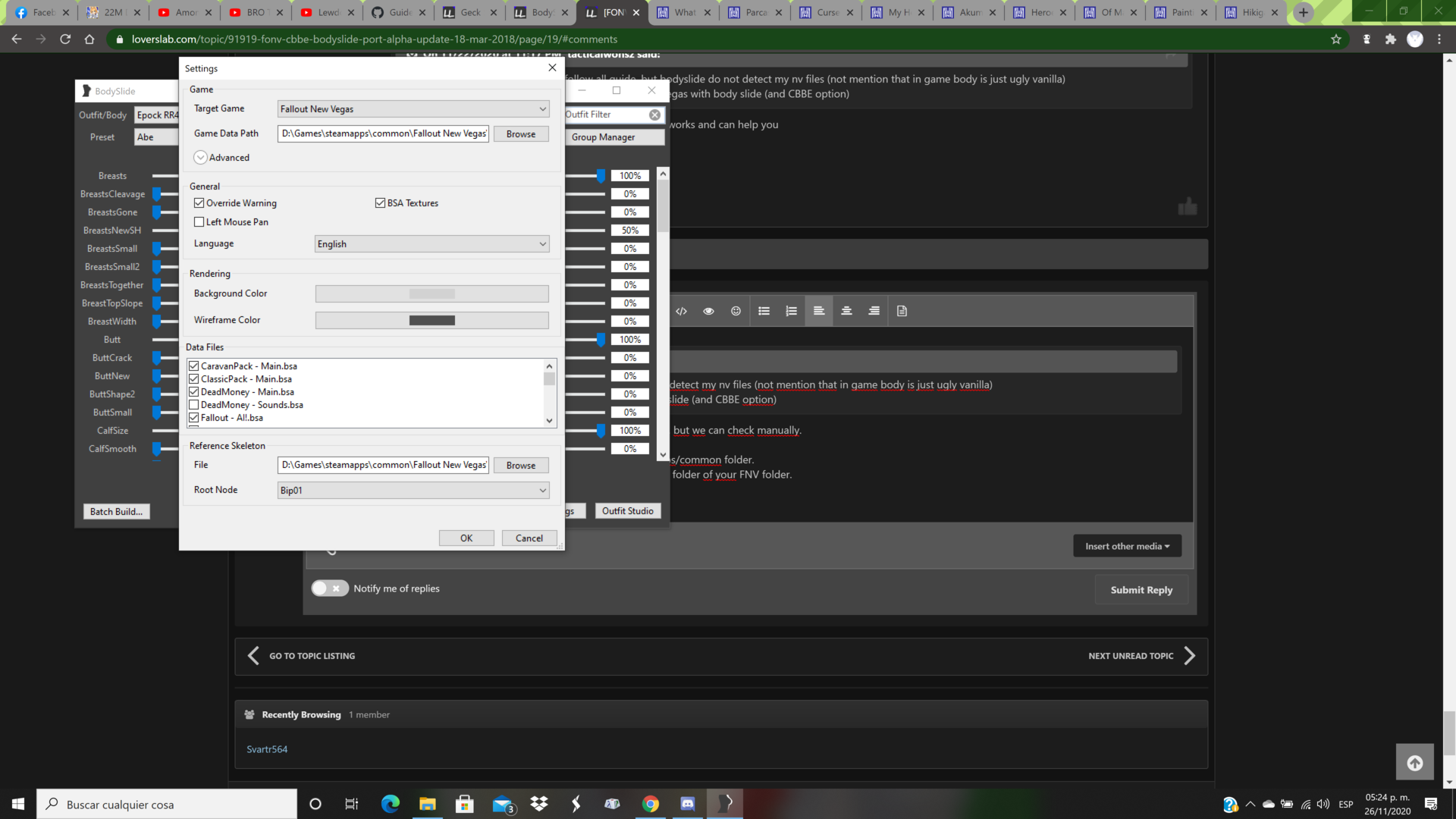Image resolution: width=1456 pixels, height=819 pixels.
Task: Toggle Override Warning checkbox
Action: [x=199, y=203]
